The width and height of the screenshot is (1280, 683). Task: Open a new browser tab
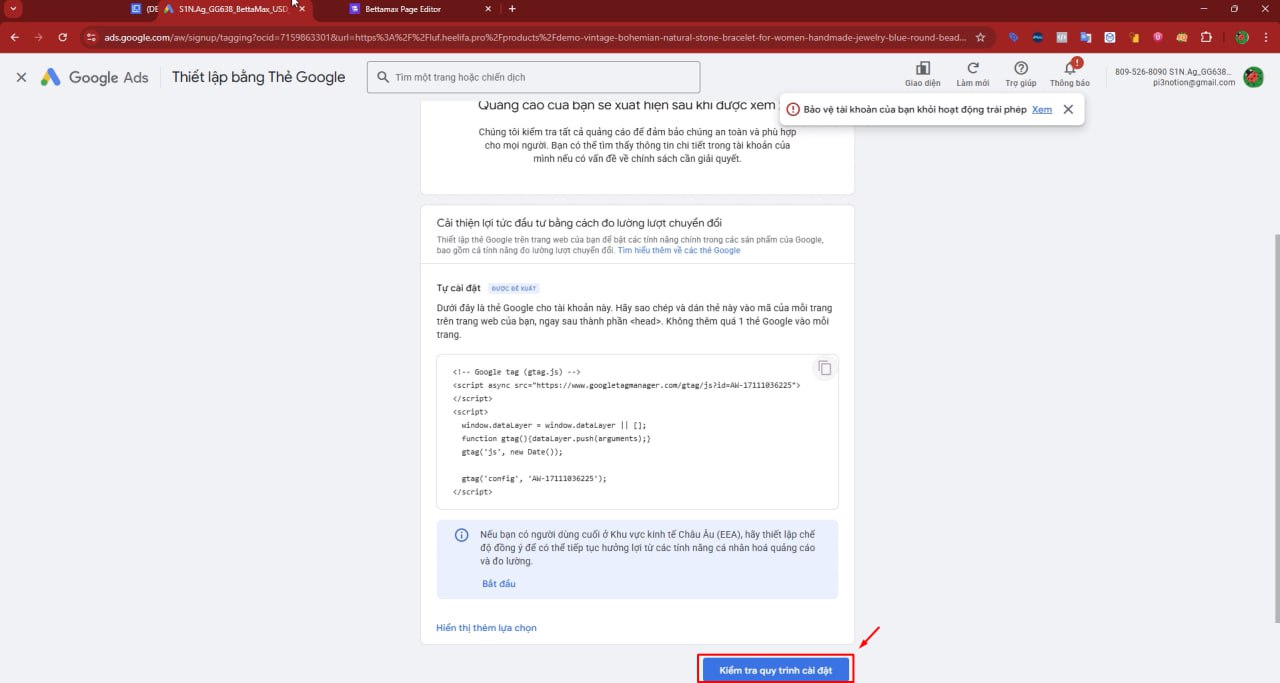pyautogui.click(x=512, y=9)
